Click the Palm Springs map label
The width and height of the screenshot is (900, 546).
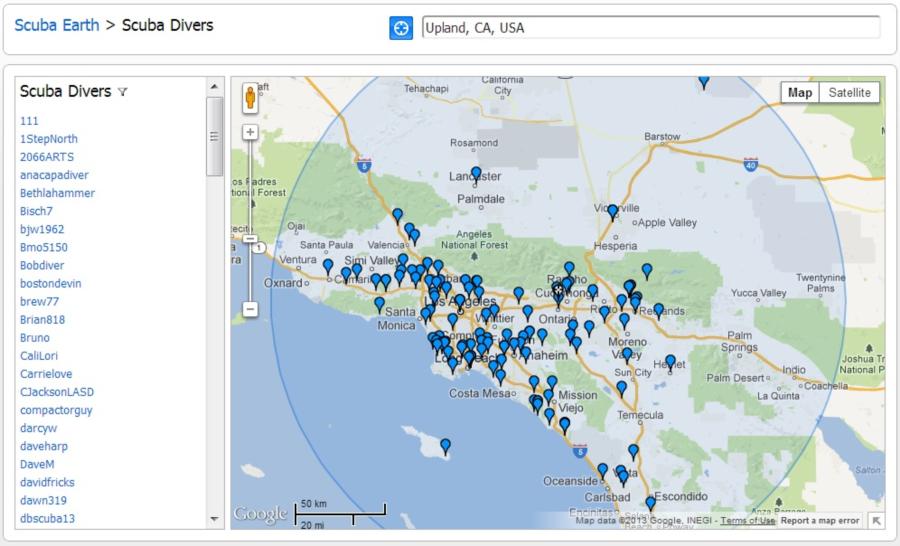pyautogui.click(x=739, y=341)
